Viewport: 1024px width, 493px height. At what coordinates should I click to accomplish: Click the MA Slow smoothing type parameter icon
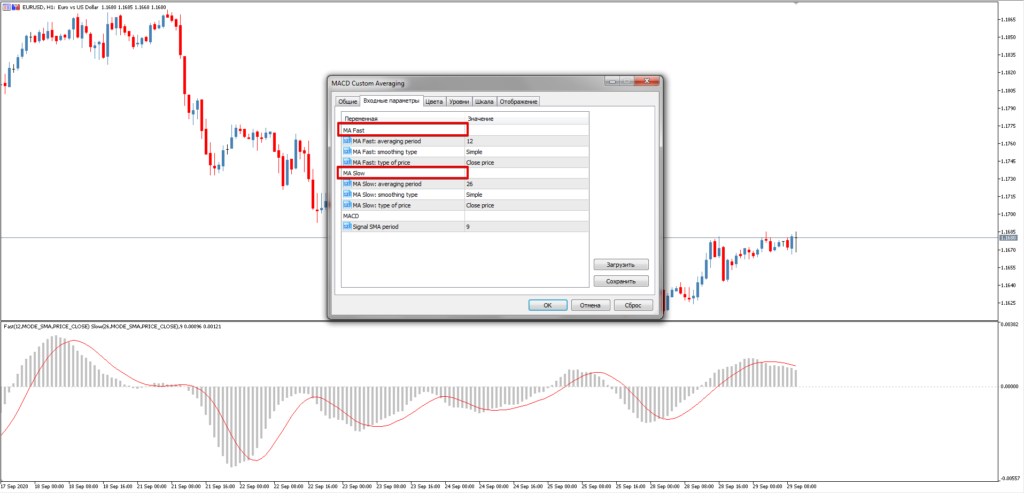347,194
